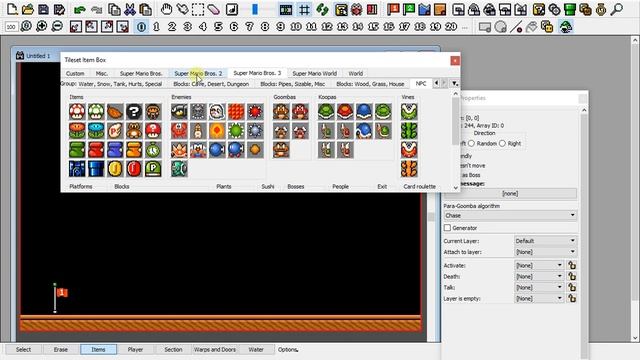Select the pink eraser tool
This screenshot has width=640, height=360.
point(214,9)
